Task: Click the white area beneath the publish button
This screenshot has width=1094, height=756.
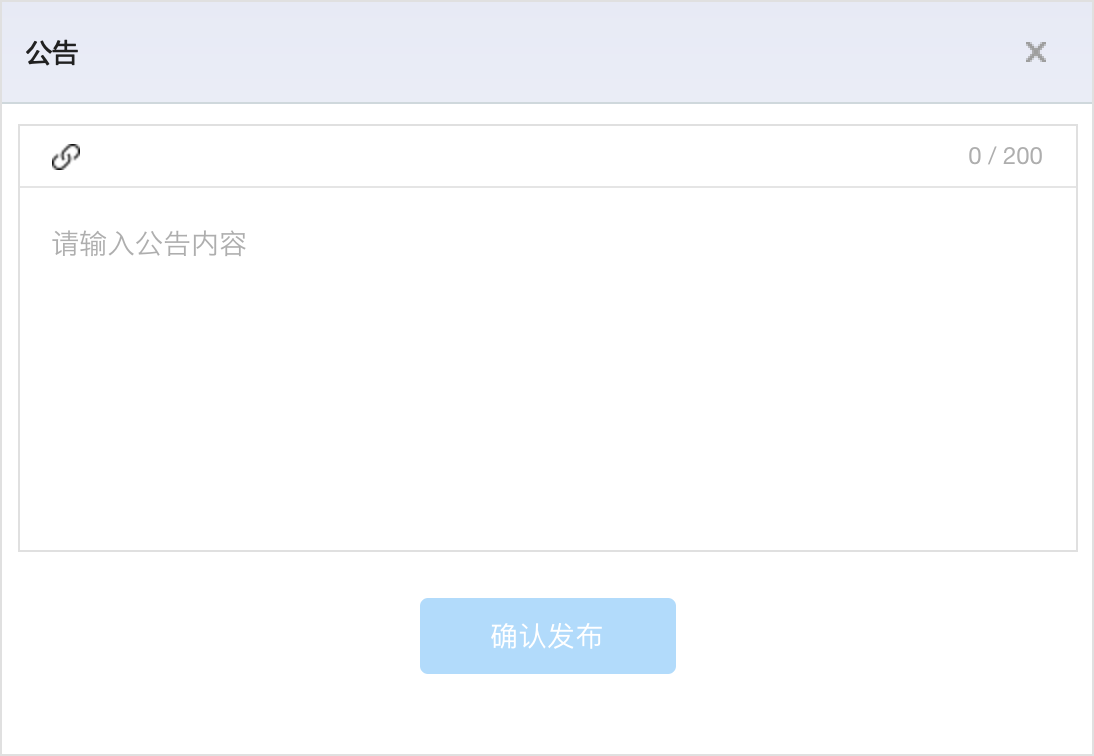Action: 548,713
